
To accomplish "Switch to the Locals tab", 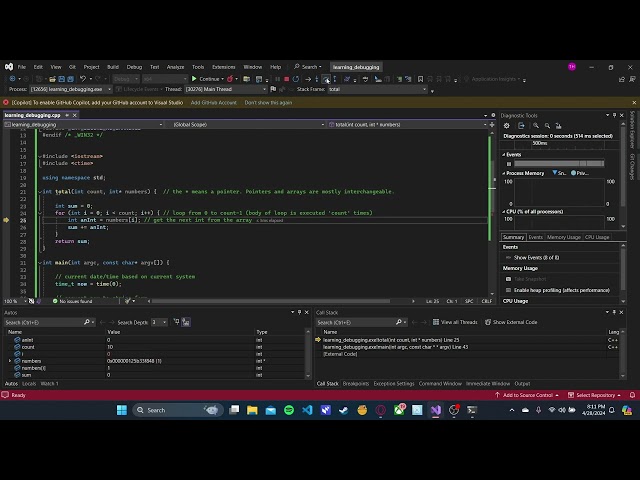I will pyautogui.click(x=29, y=384).
